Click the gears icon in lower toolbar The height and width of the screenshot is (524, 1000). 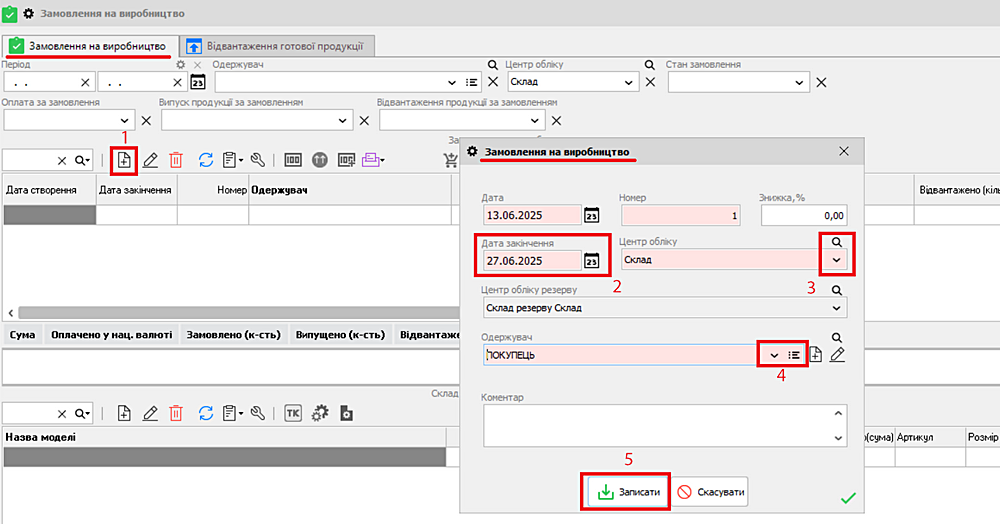click(x=320, y=412)
